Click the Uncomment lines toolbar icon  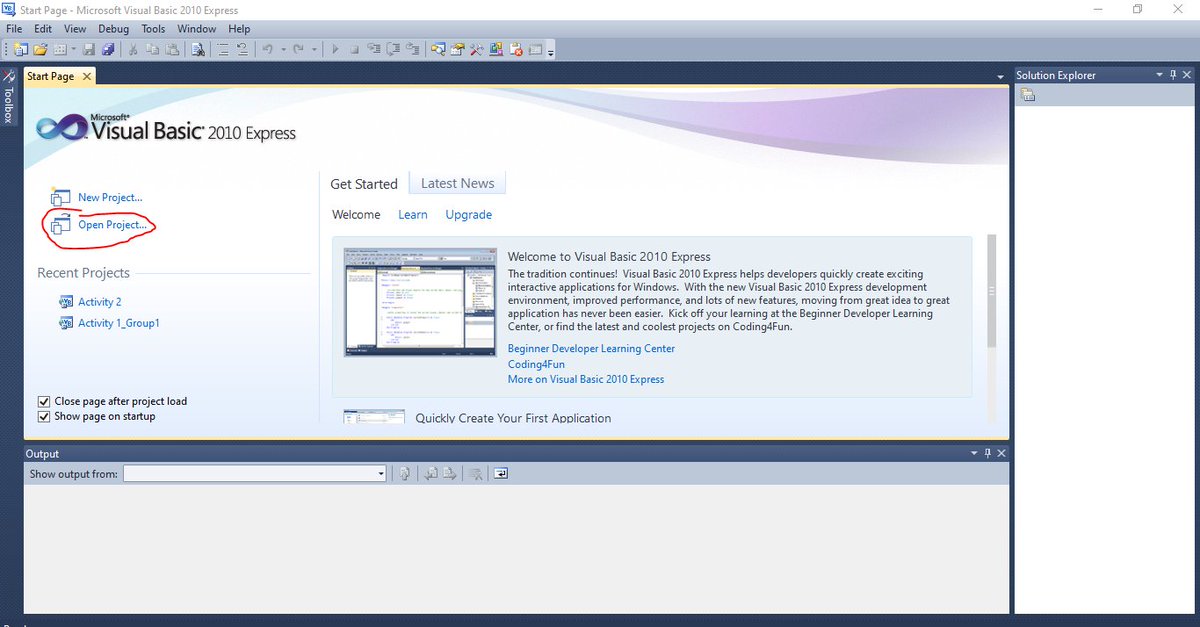[x=242, y=49]
